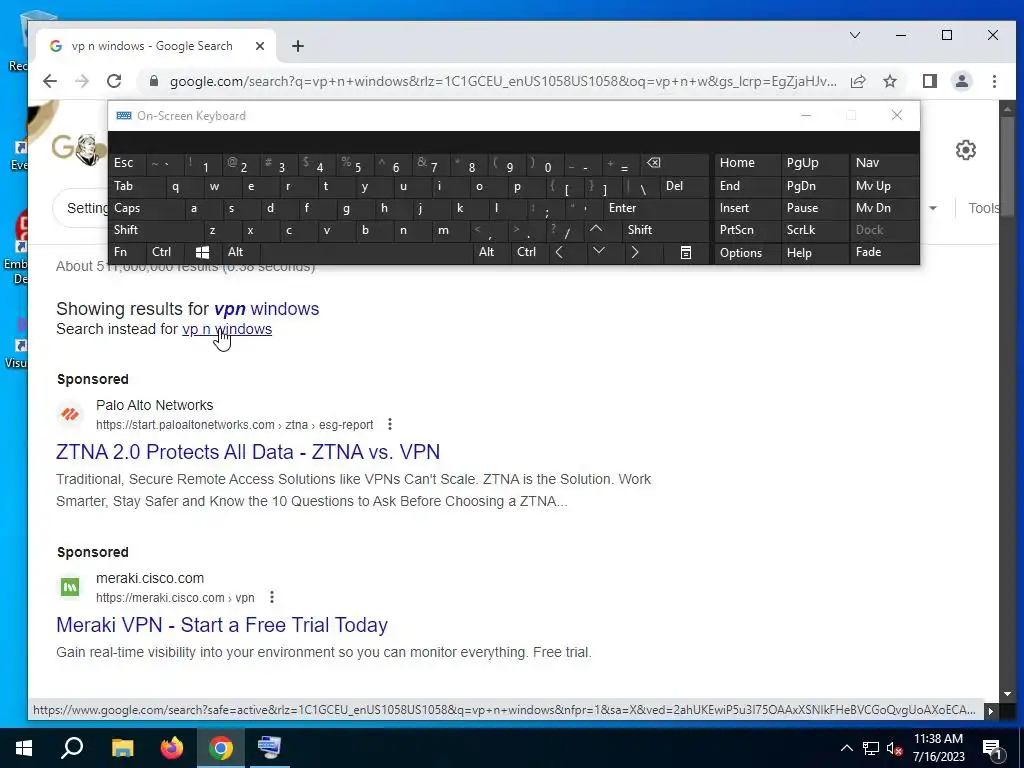Open options dots for Palo Alto ad
The height and width of the screenshot is (768, 1024).
pyautogui.click(x=390, y=424)
